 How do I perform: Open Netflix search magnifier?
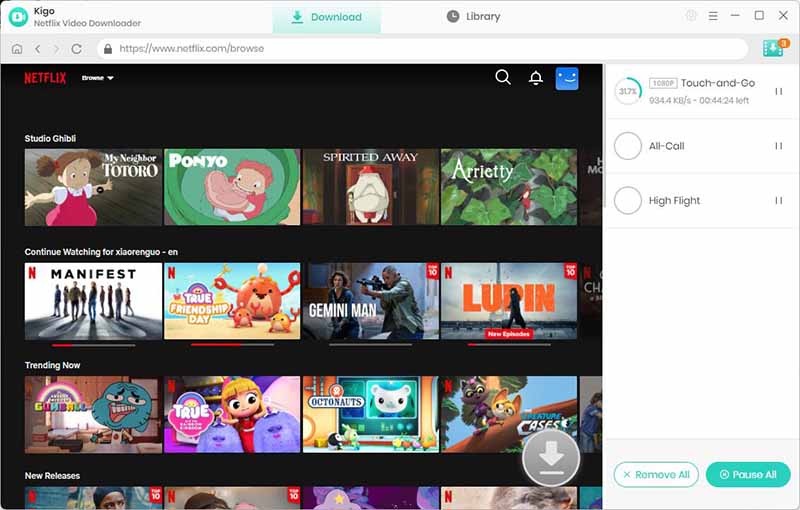(x=503, y=78)
